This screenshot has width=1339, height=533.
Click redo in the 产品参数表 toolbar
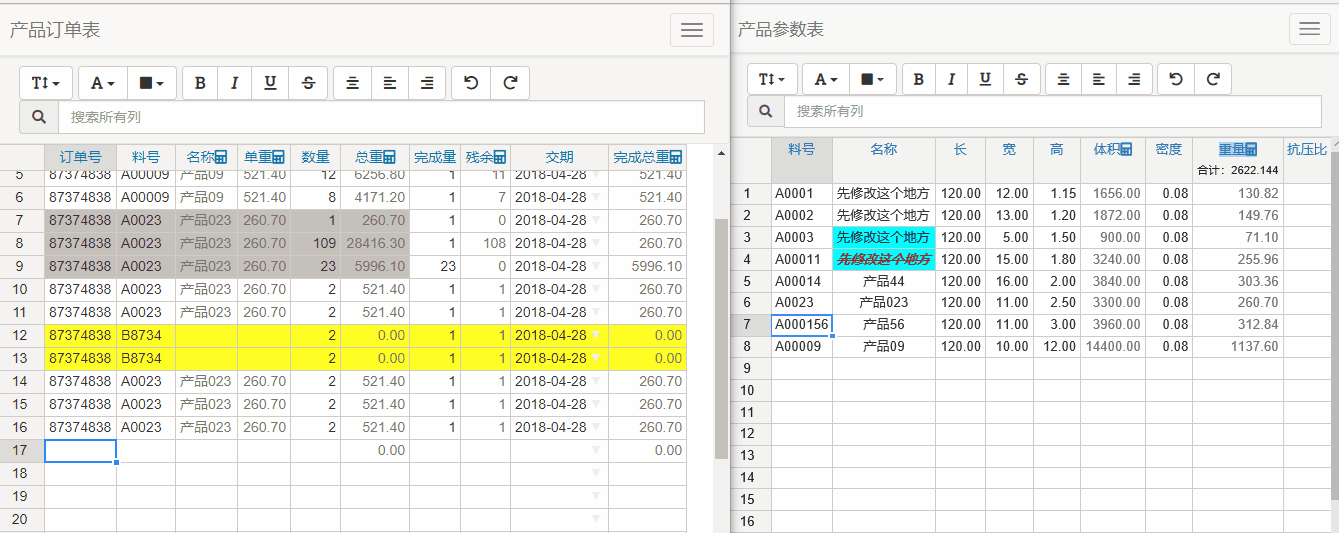pyautogui.click(x=1213, y=79)
